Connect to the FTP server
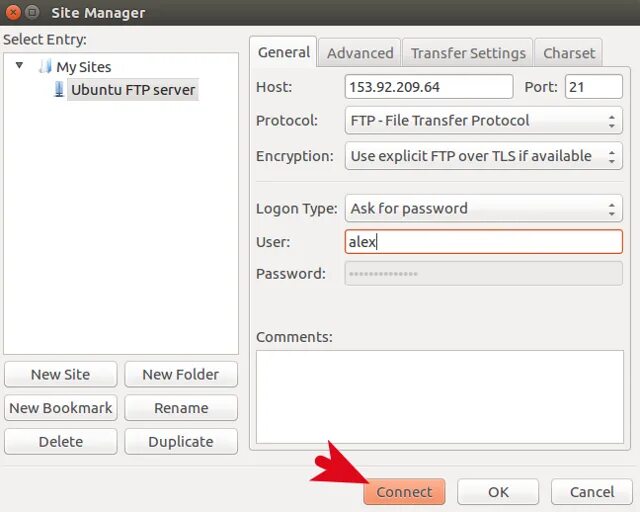Image resolution: width=640 pixels, height=512 pixels. (x=404, y=492)
